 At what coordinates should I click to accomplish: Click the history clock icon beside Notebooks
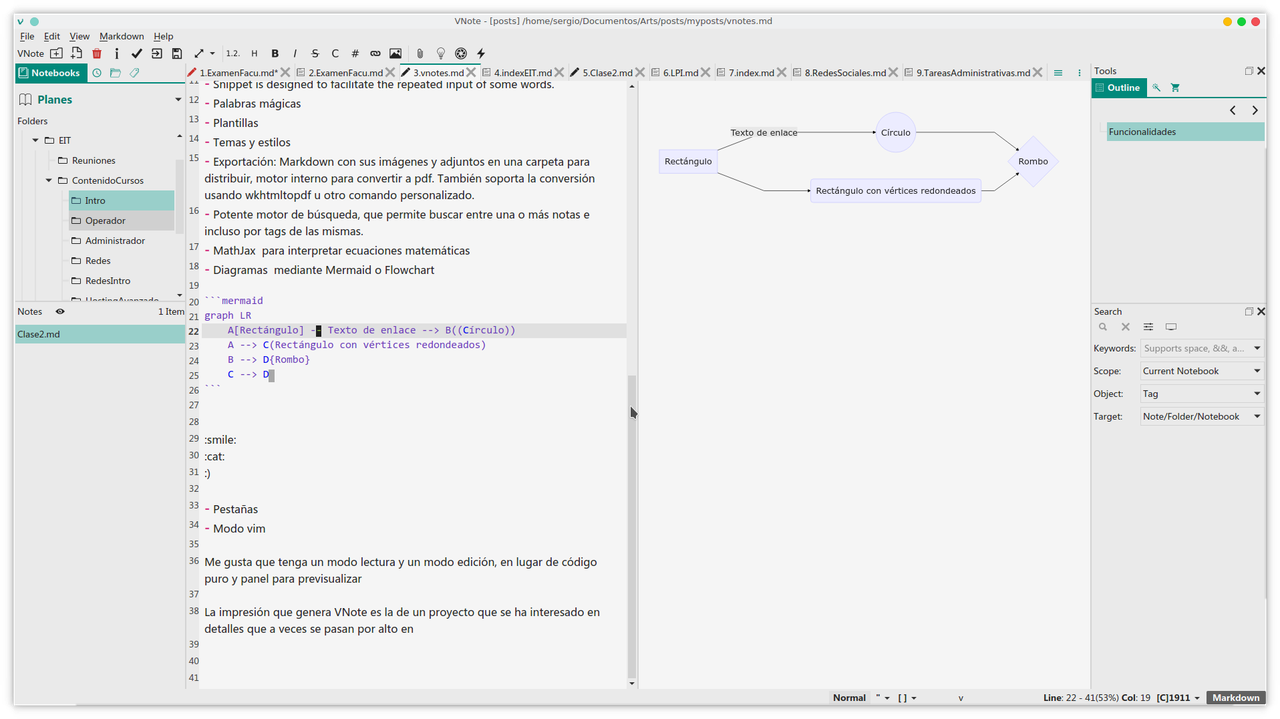[97, 73]
